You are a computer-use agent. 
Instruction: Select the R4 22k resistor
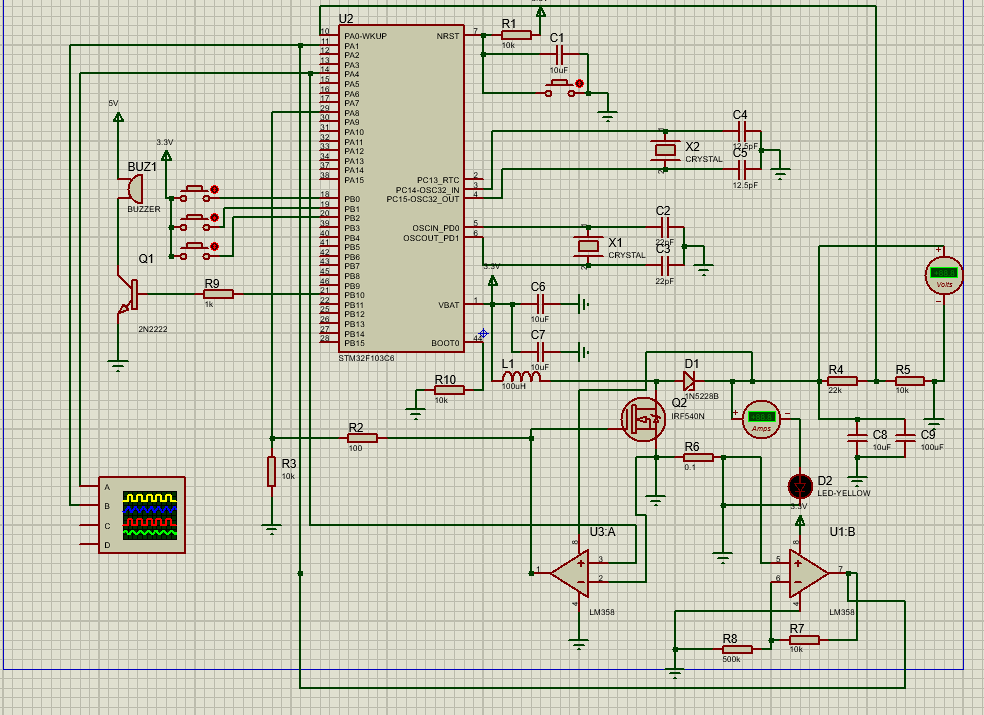tap(842, 380)
